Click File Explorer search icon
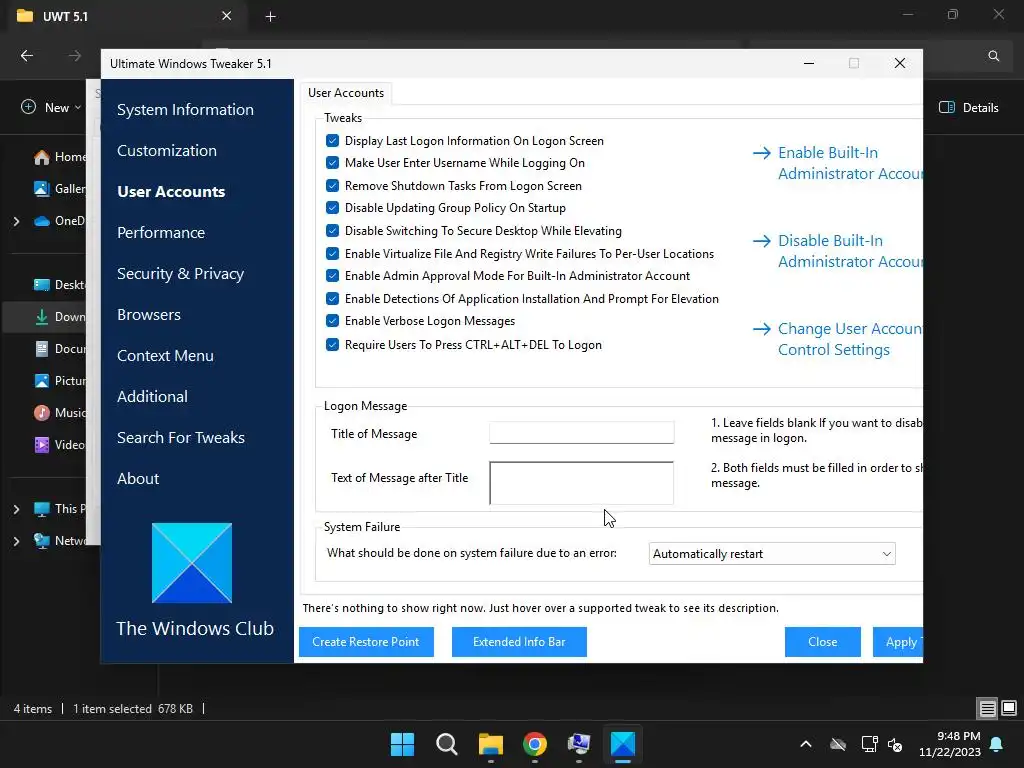The image size is (1024, 768). (993, 56)
